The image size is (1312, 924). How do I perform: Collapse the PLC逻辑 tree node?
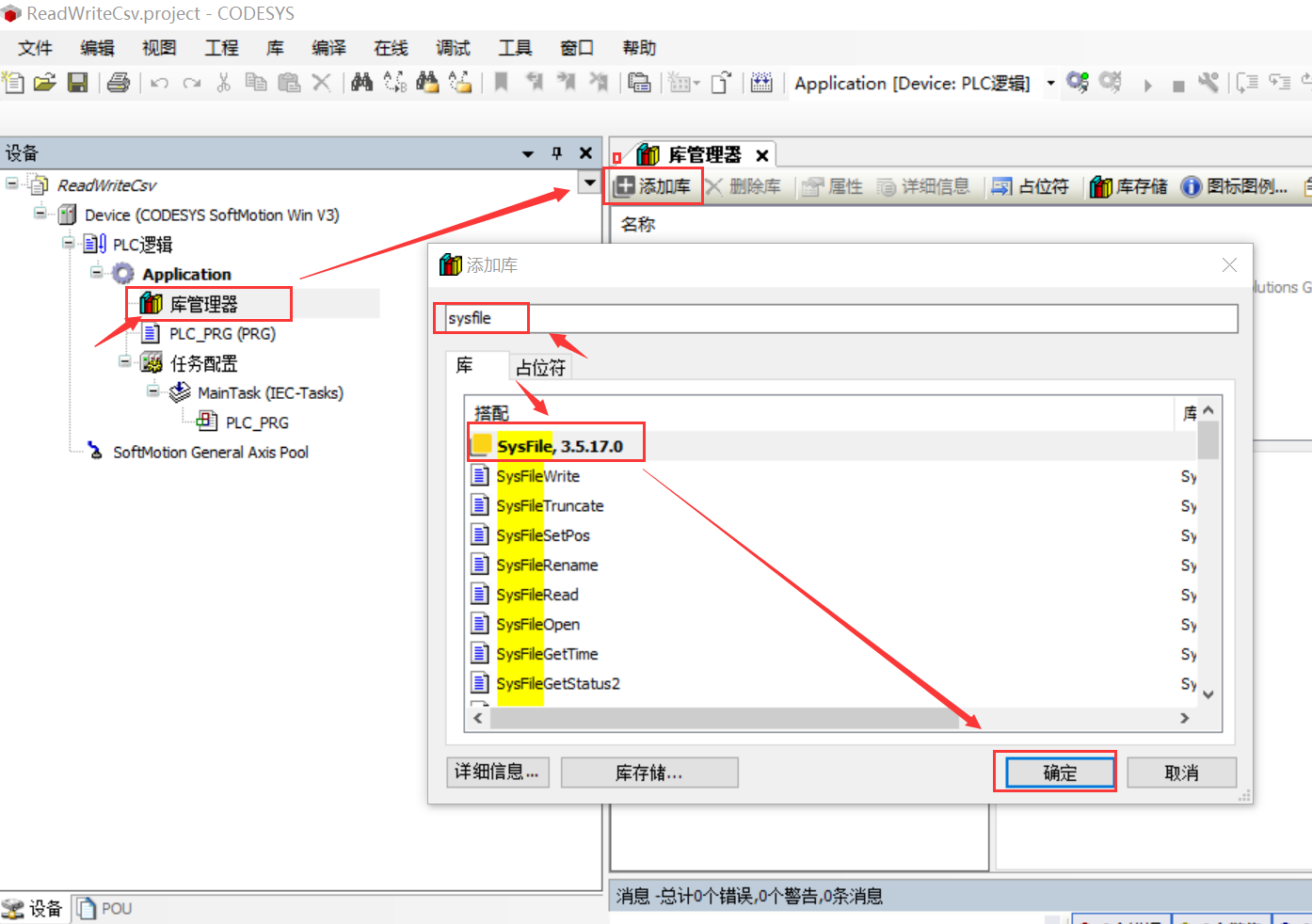point(68,244)
